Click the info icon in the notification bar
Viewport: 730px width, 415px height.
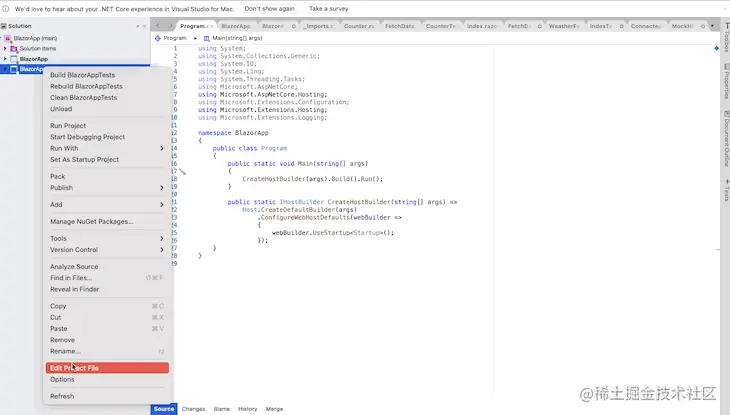coord(6,8)
